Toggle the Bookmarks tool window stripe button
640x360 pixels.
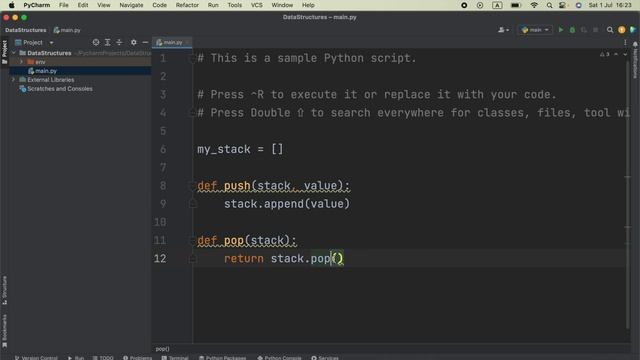(x=4, y=331)
